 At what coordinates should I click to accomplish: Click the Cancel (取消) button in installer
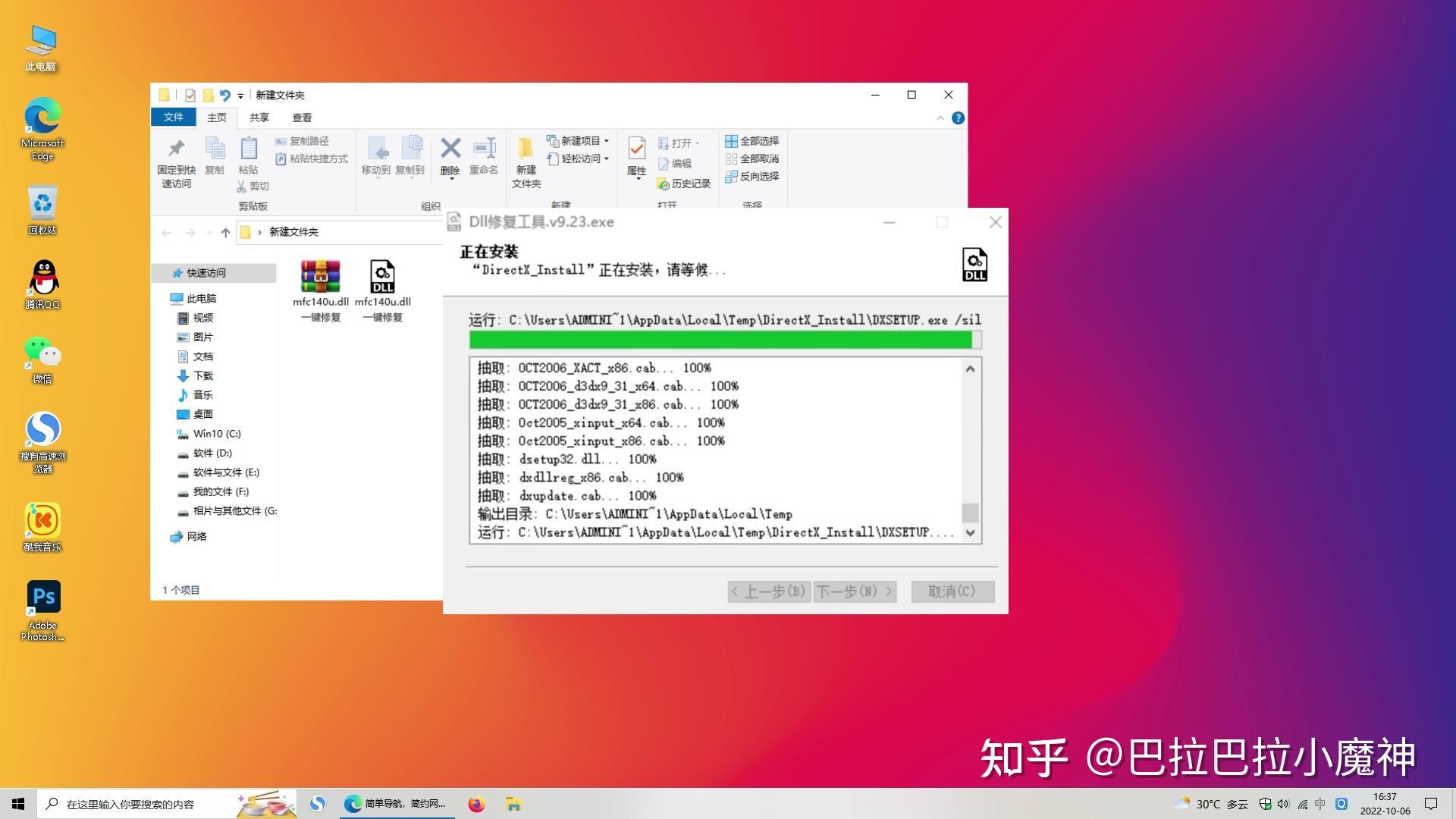pyautogui.click(x=952, y=591)
